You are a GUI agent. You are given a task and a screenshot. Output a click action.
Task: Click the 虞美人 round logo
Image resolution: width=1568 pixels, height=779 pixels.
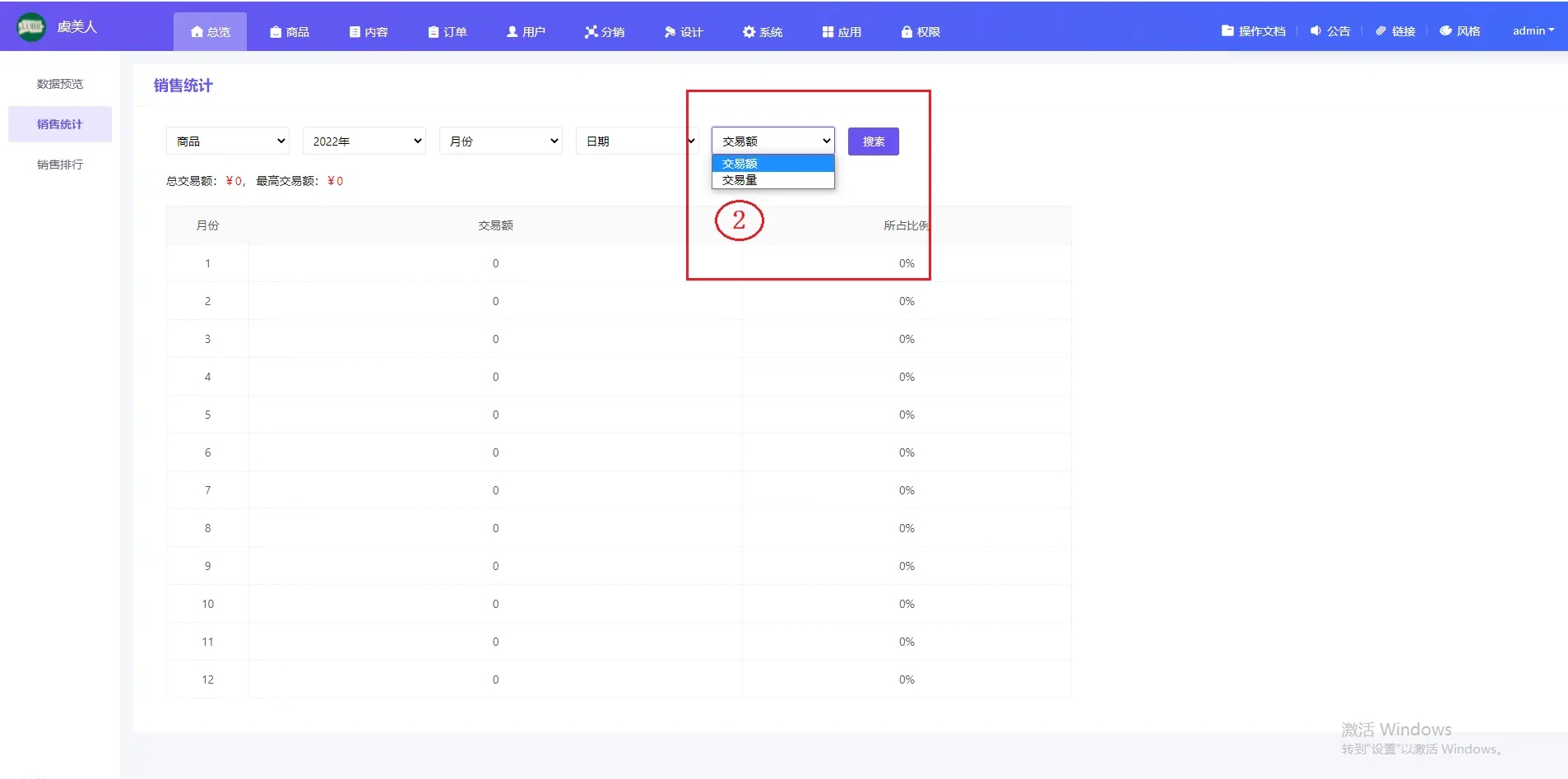pyautogui.click(x=31, y=27)
